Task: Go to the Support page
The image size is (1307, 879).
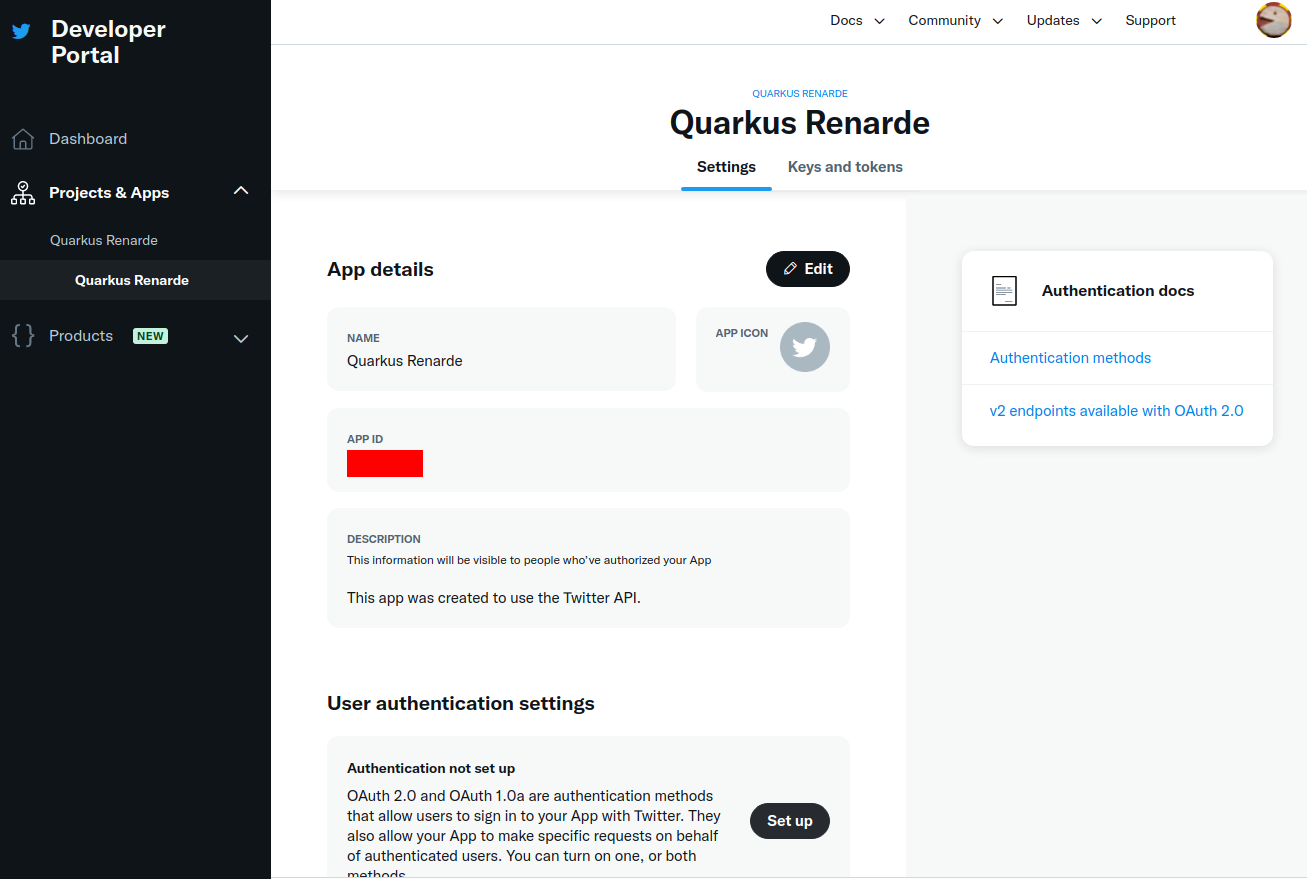Action: pyautogui.click(x=1150, y=21)
